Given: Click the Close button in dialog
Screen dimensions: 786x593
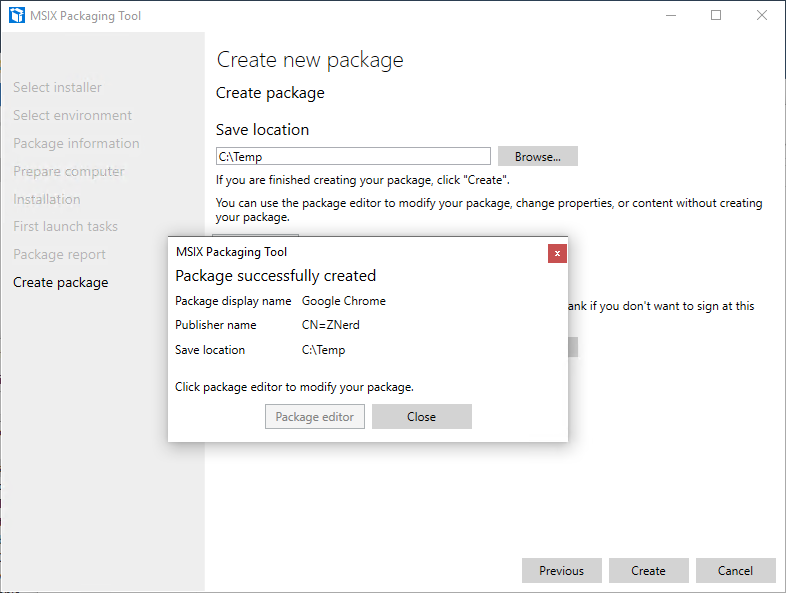Looking at the screenshot, I should pos(422,417).
